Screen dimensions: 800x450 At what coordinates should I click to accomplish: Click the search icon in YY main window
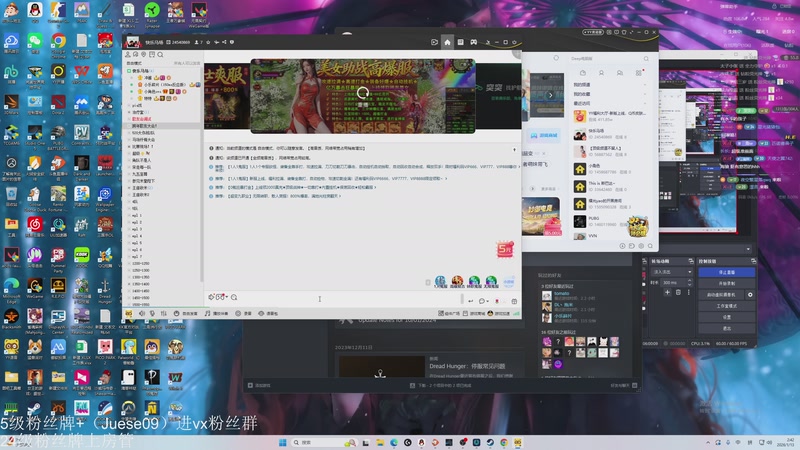click(x=646, y=59)
